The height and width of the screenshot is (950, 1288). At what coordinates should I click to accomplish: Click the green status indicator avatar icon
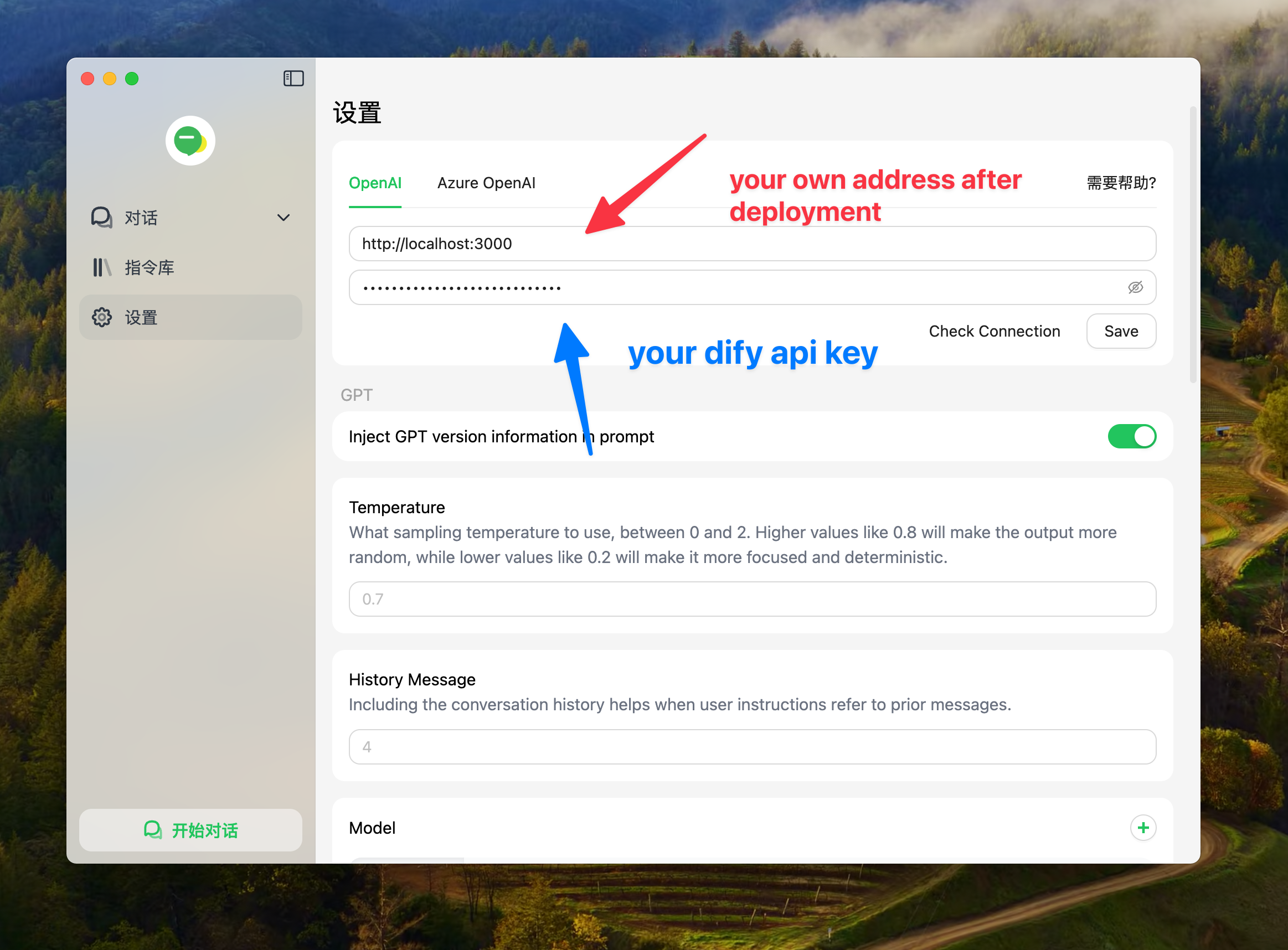[190, 139]
